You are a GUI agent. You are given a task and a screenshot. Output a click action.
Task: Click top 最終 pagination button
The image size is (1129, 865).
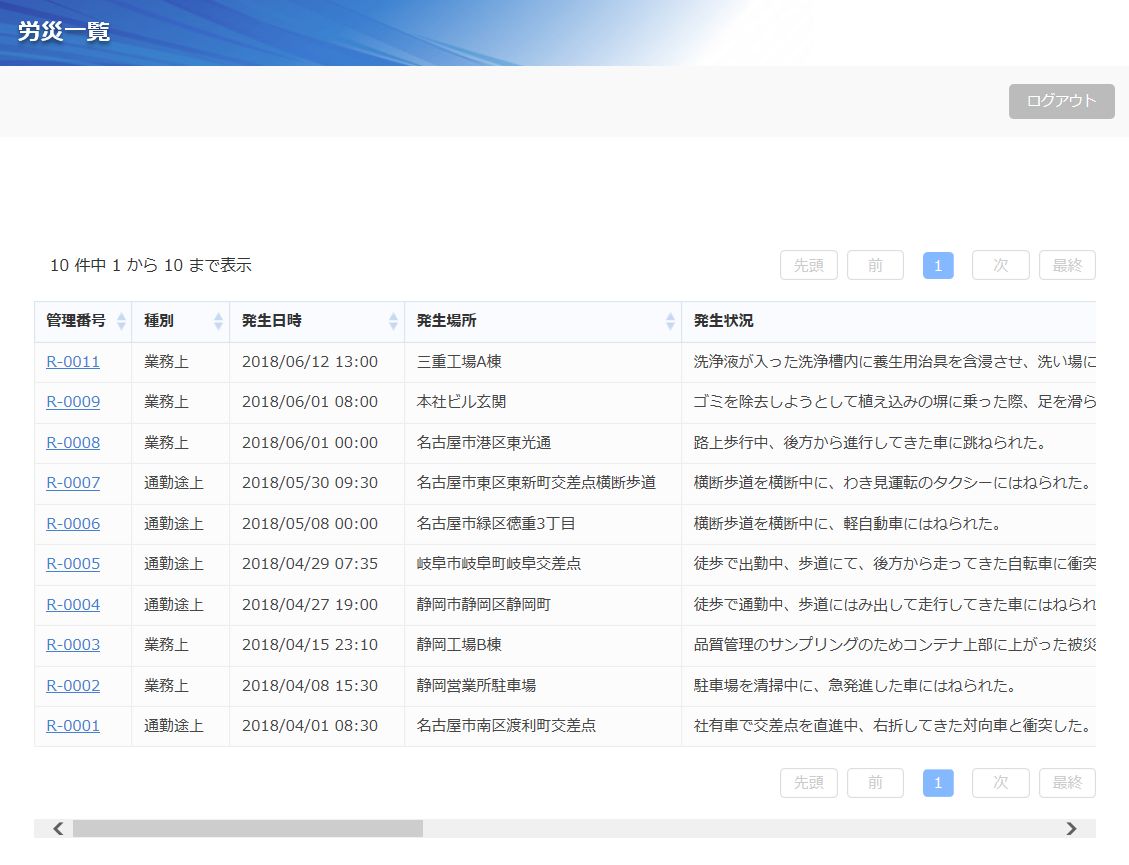point(1067,265)
